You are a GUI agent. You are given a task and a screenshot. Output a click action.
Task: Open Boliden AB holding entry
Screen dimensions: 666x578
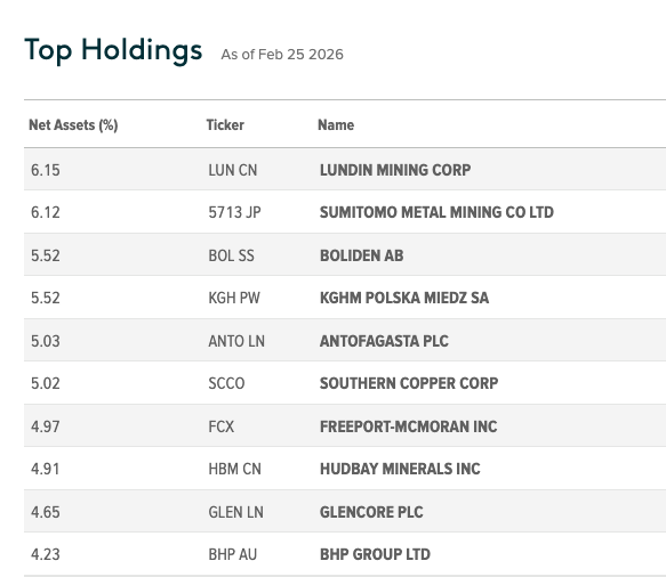(361, 255)
